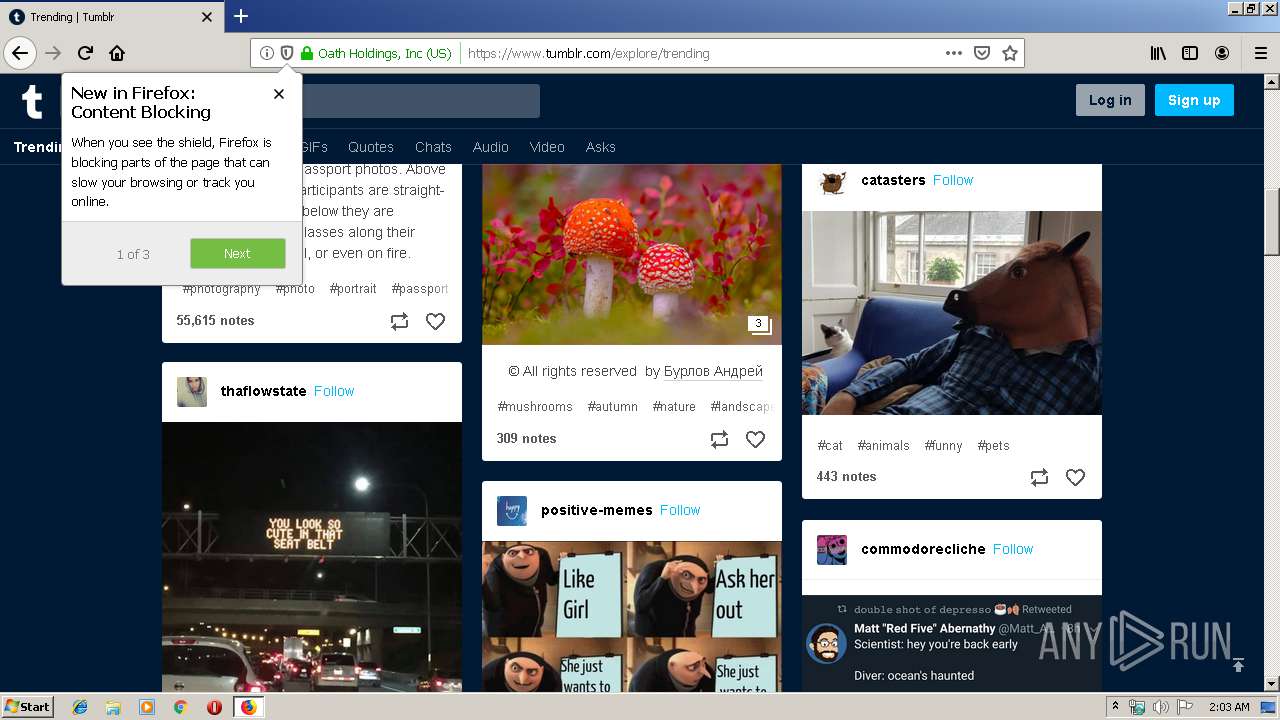Open the #nature tag
Image resolution: width=1280 pixels, height=720 pixels.
(x=674, y=407)
